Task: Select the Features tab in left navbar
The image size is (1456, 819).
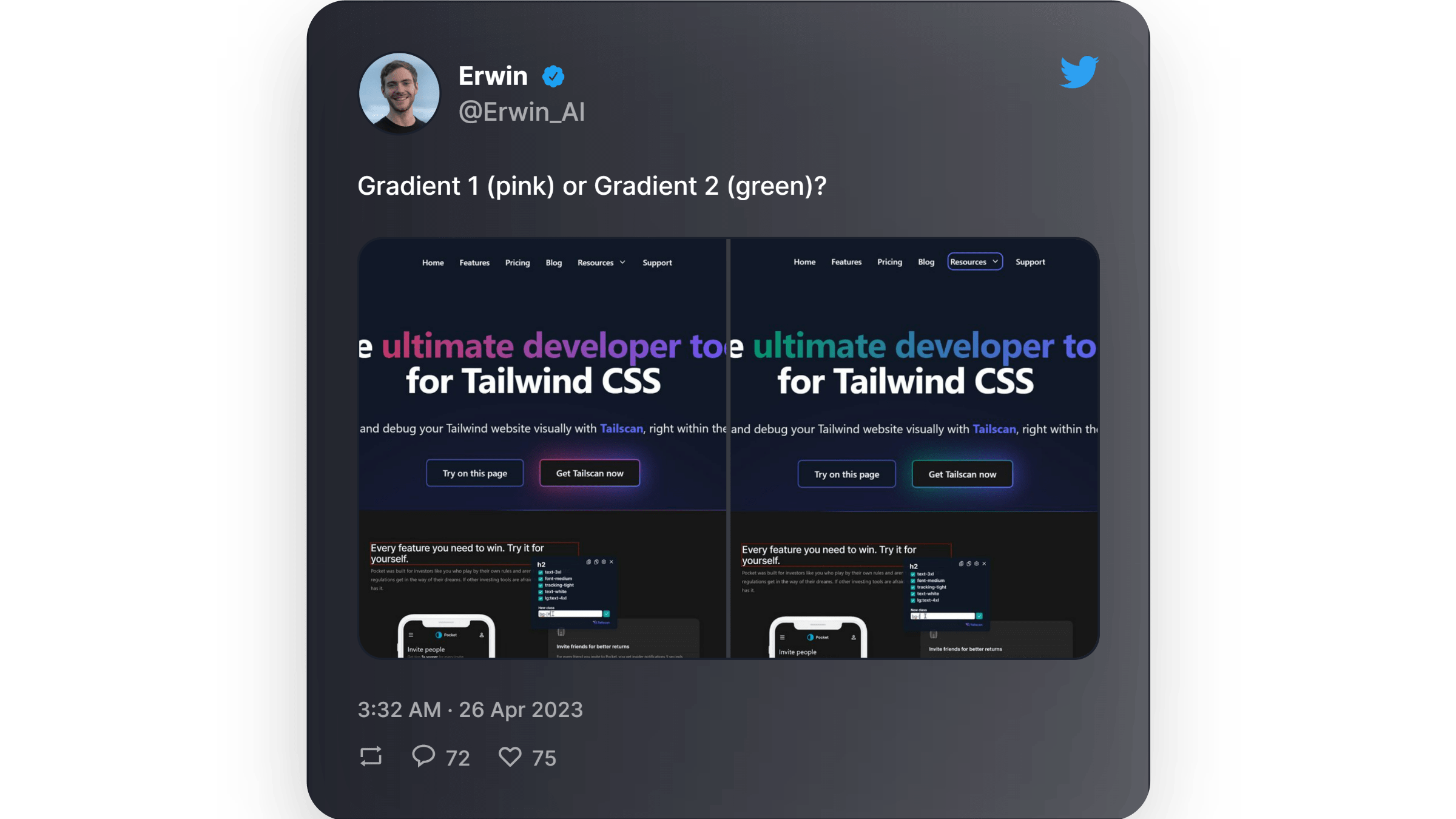Action: [474, 262]
